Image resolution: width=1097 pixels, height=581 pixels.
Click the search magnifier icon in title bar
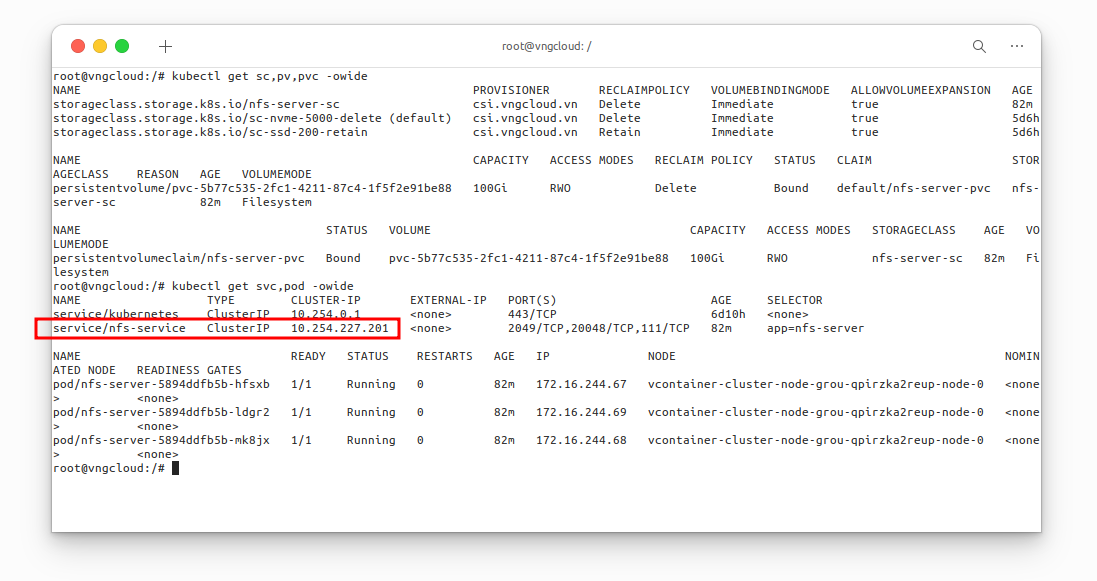[979, 46]
